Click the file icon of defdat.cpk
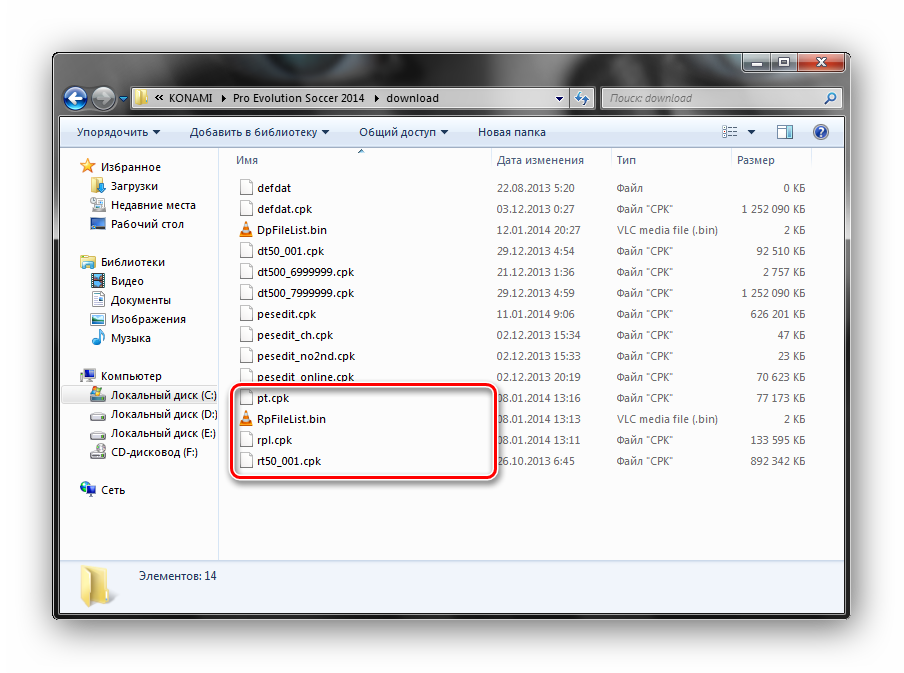This screenshot has width=904, height=673. point(246,208)
